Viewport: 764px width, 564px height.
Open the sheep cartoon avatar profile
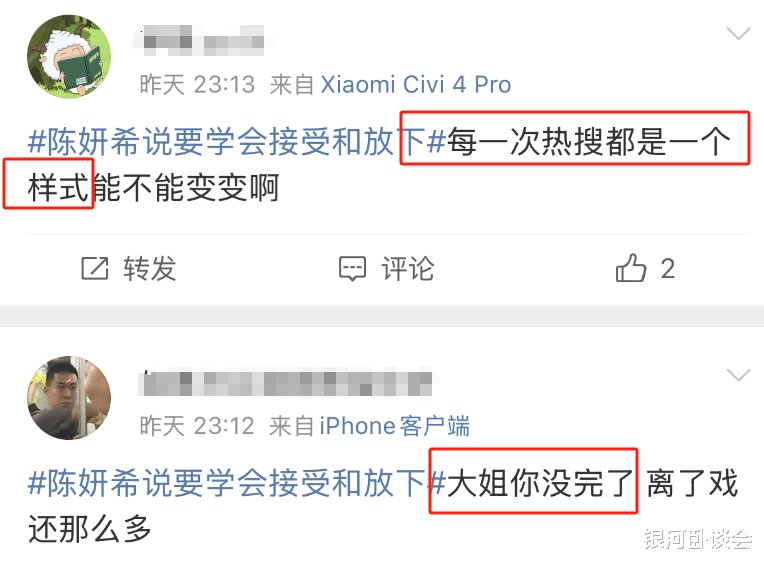[69, 56]
